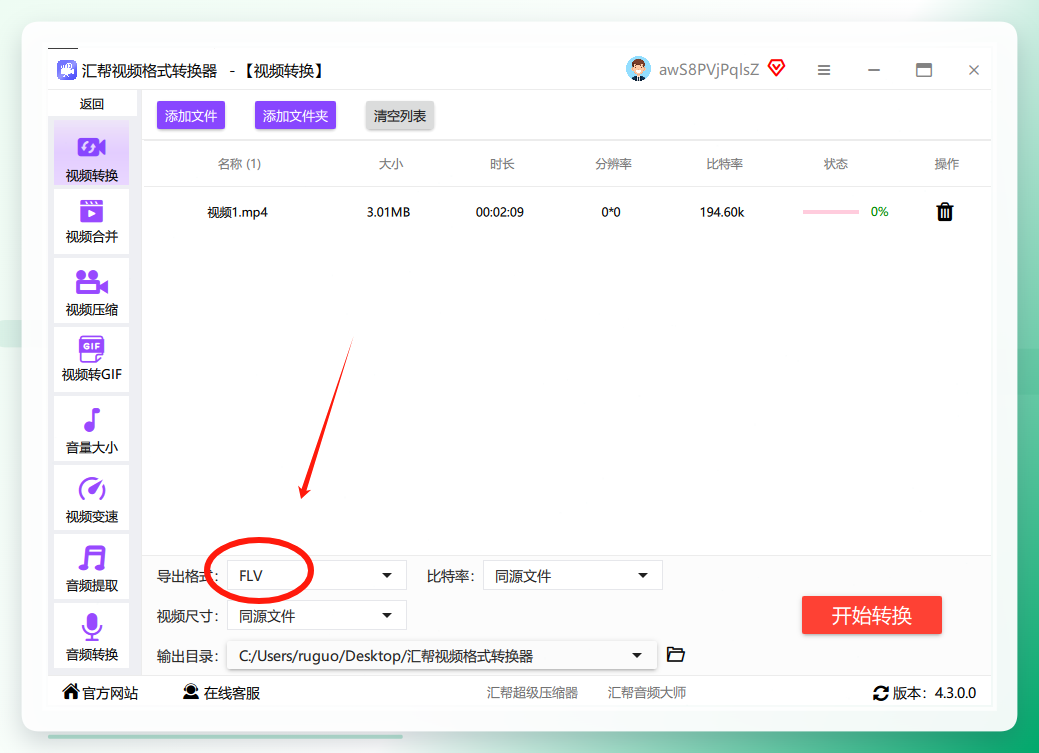Screen dimensions: 1039x753
Task: Click the 添加文件夹 button
Action: (296, 115)
